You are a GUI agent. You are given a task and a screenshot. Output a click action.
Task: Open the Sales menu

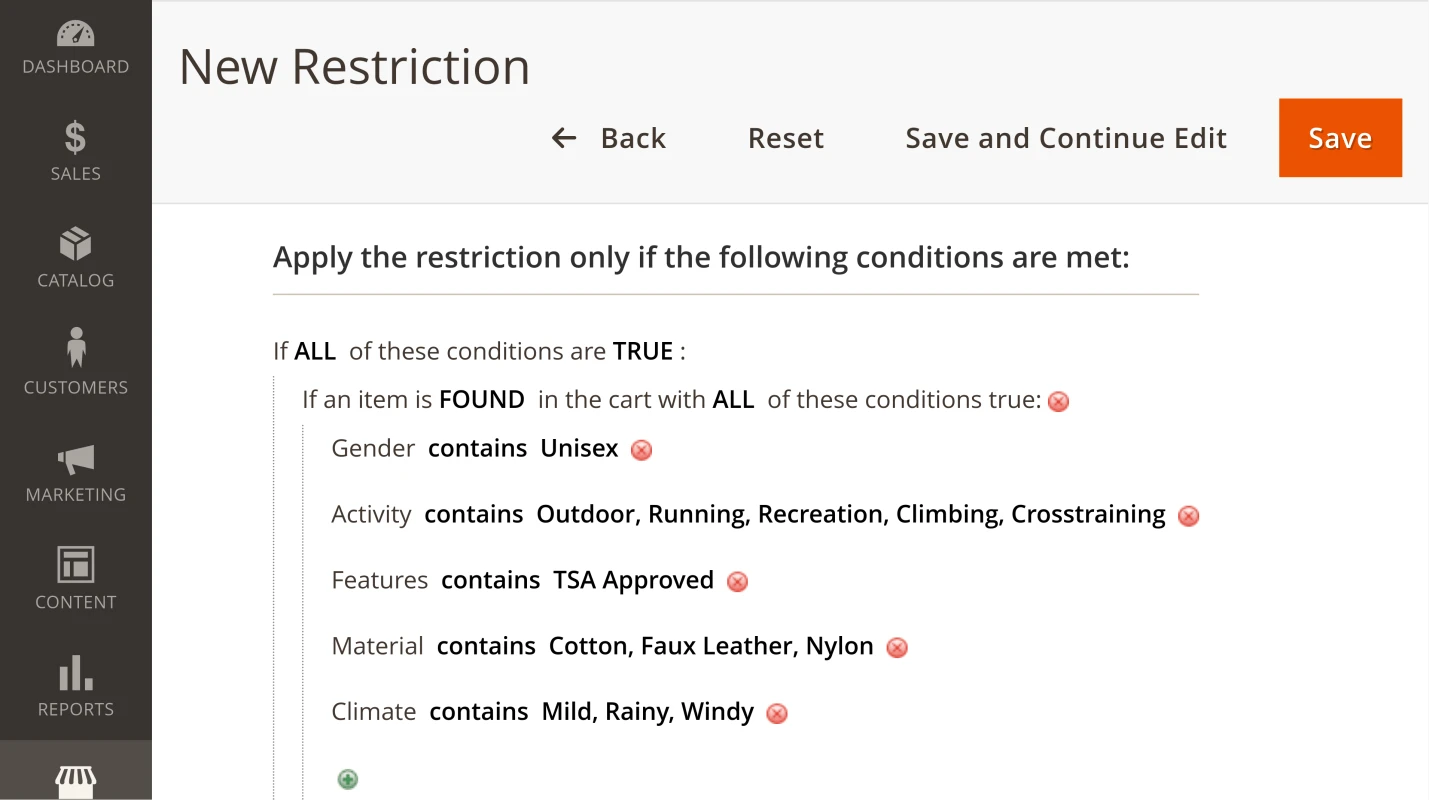(76, 152)
